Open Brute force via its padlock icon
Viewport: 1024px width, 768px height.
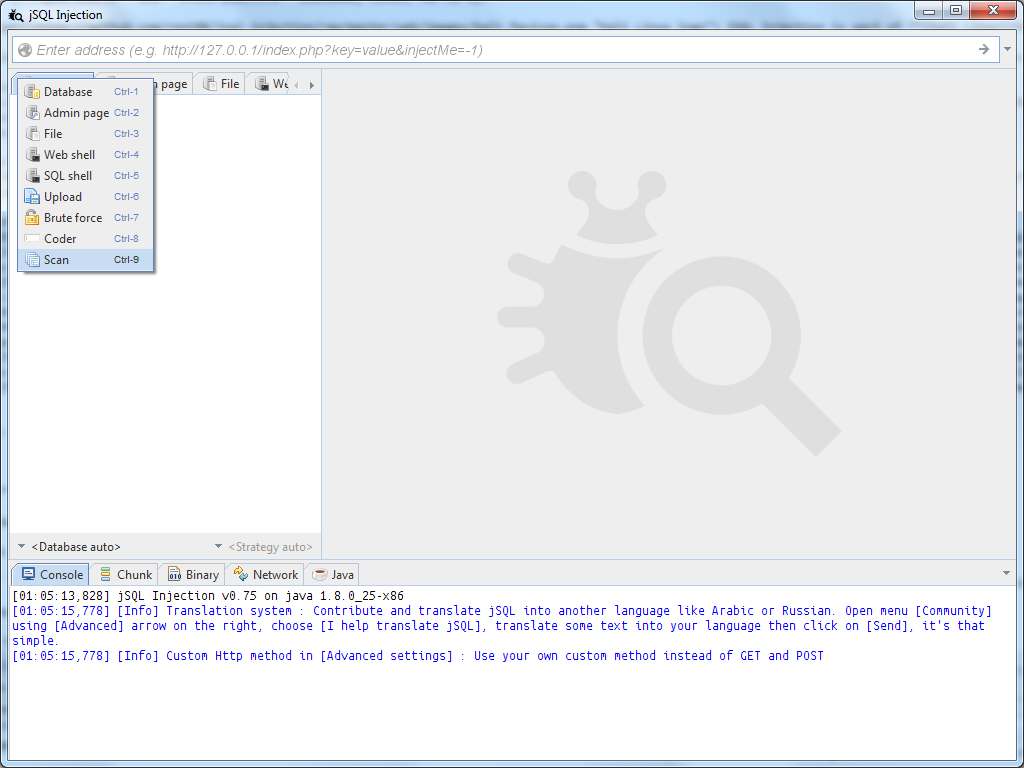(x=33, y=217)
